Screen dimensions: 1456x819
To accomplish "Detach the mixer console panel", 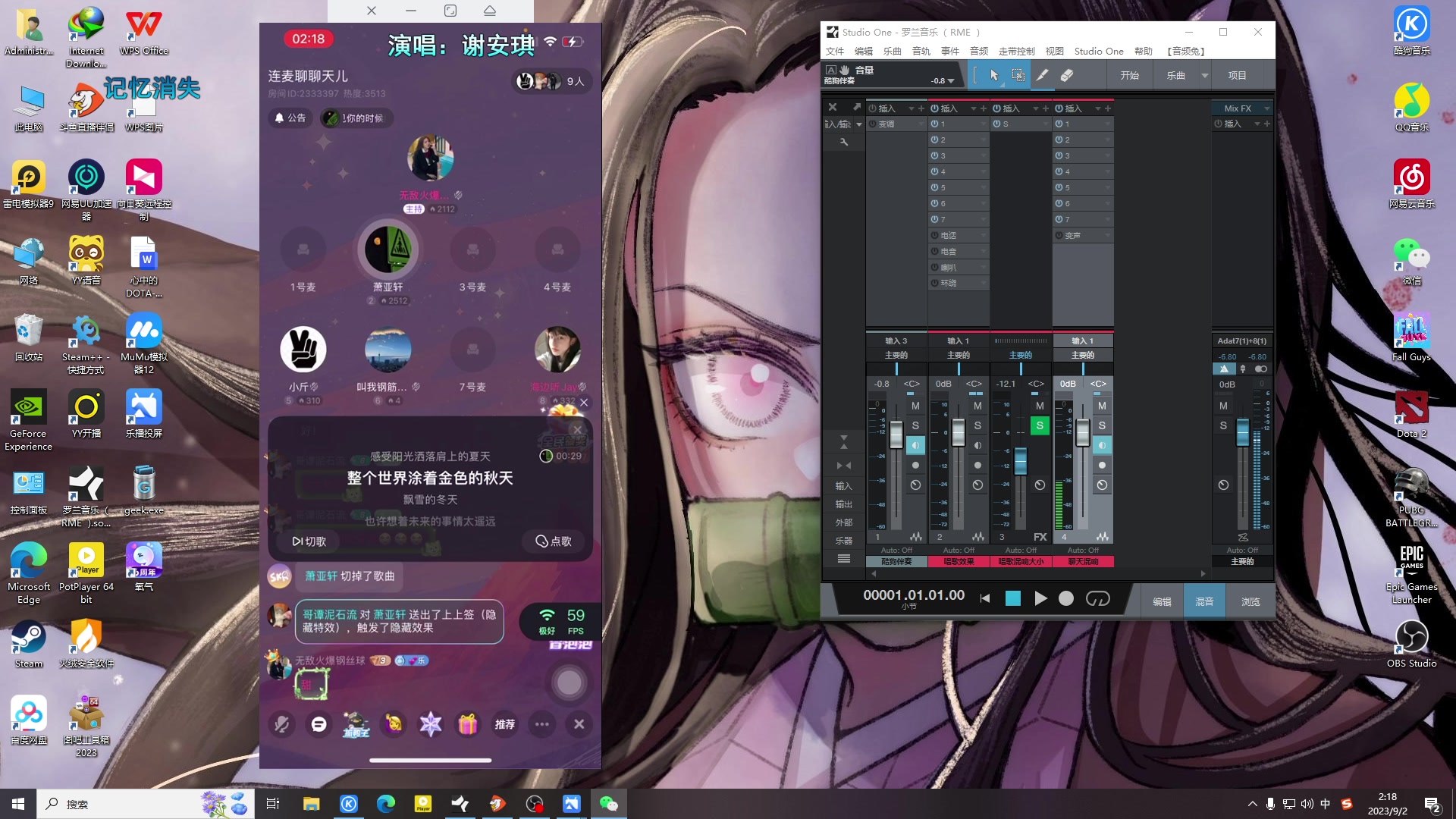I will (856, 107).
